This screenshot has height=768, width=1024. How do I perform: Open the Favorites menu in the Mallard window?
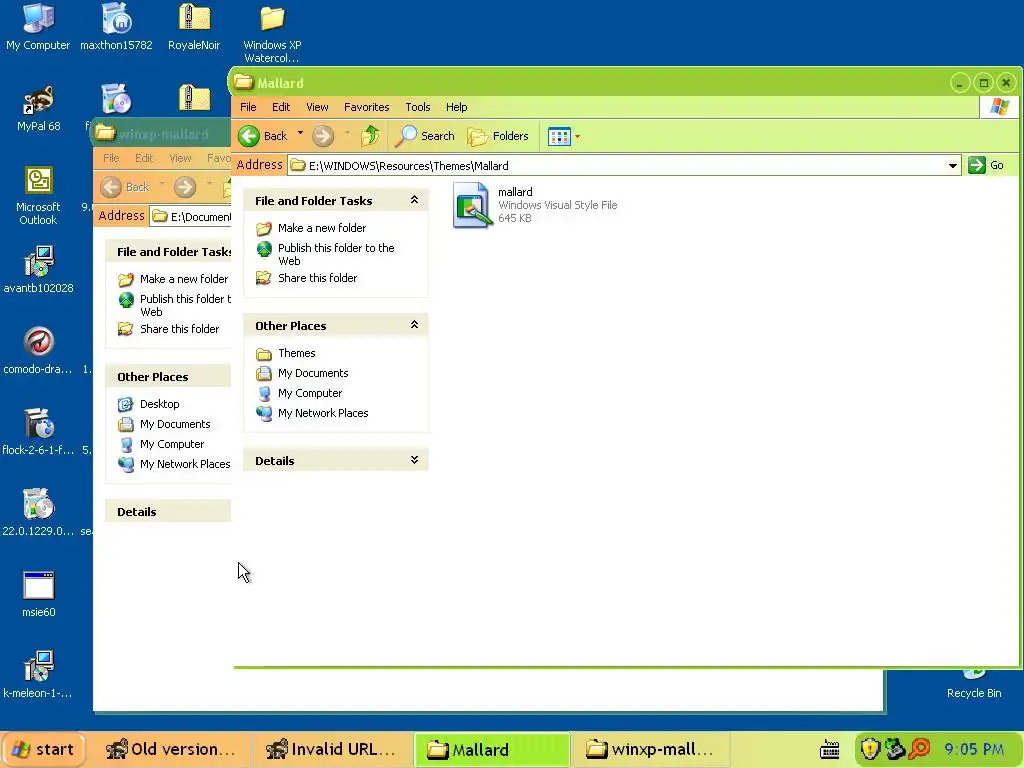[x=366, y=107]
